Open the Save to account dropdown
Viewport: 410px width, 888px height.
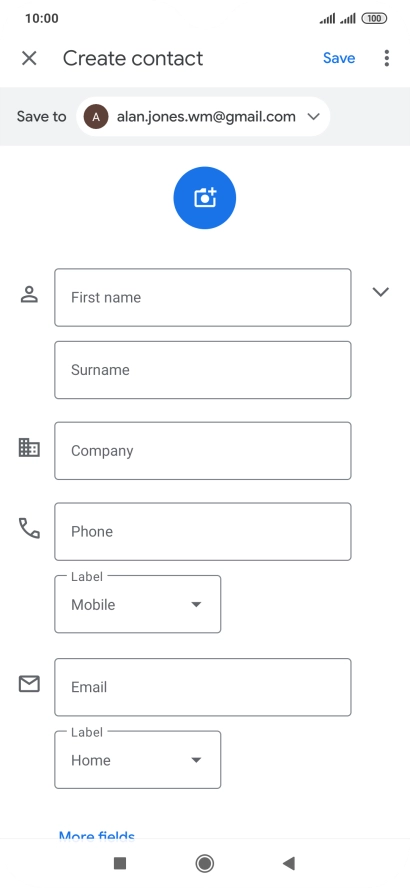[x=203, y=117]
